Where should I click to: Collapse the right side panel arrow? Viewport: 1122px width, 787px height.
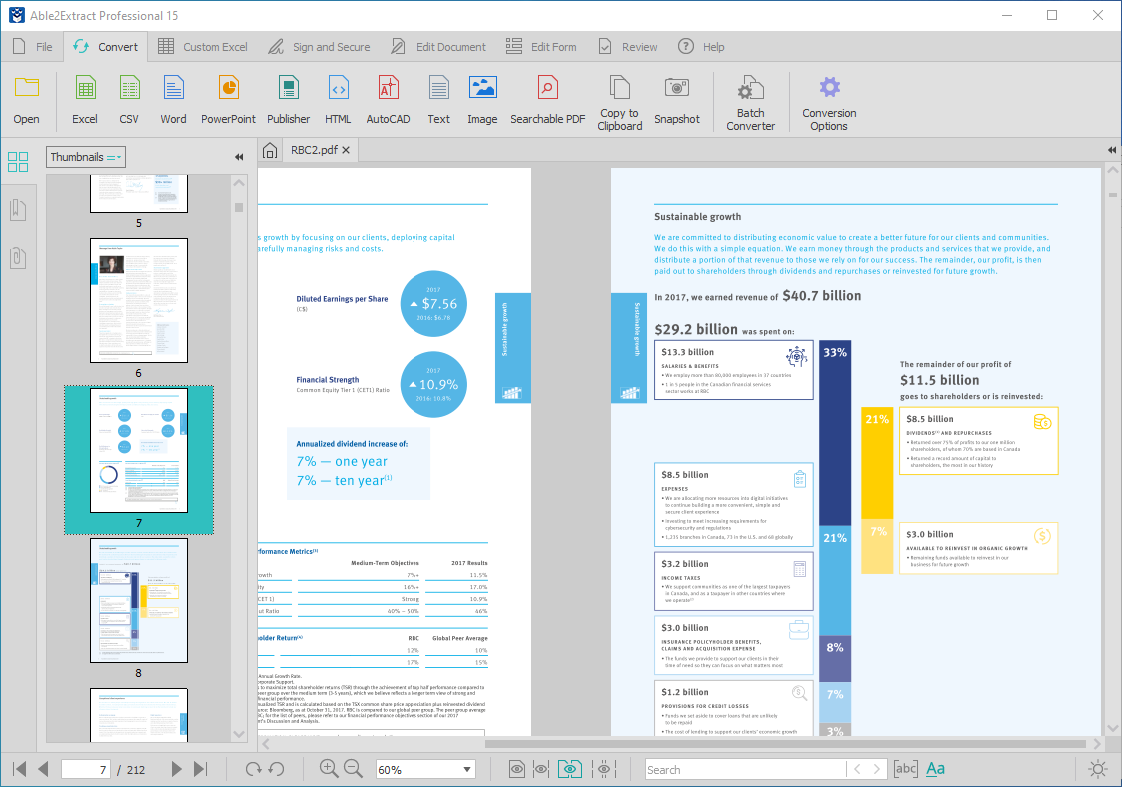[x=1111, y=150]
